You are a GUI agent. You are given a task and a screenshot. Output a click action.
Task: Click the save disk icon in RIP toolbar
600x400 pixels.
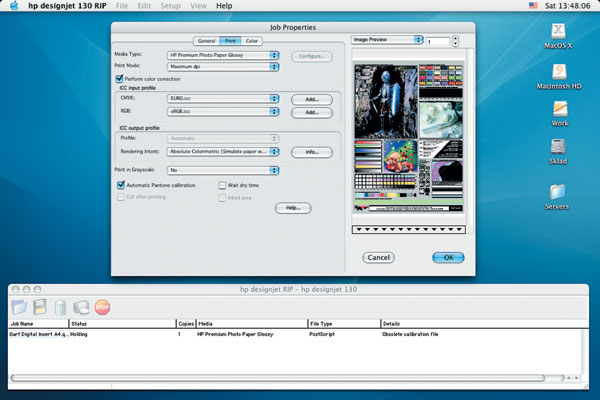pos(40,307)
